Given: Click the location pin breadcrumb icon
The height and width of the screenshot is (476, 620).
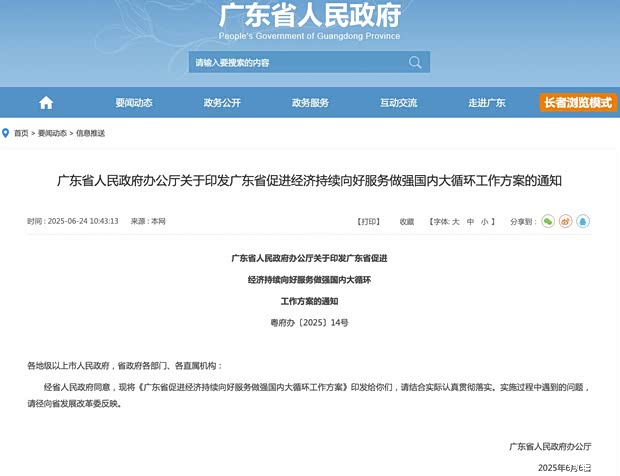Looking at the screenshot, I should 6,133.
